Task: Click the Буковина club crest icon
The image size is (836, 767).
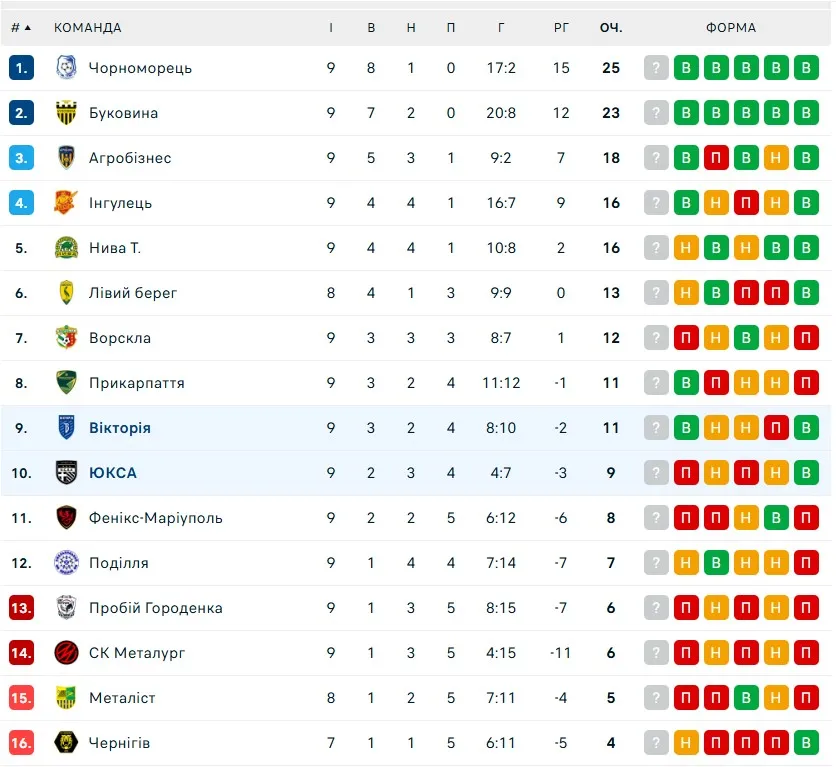Action: [x=66, y=113]
